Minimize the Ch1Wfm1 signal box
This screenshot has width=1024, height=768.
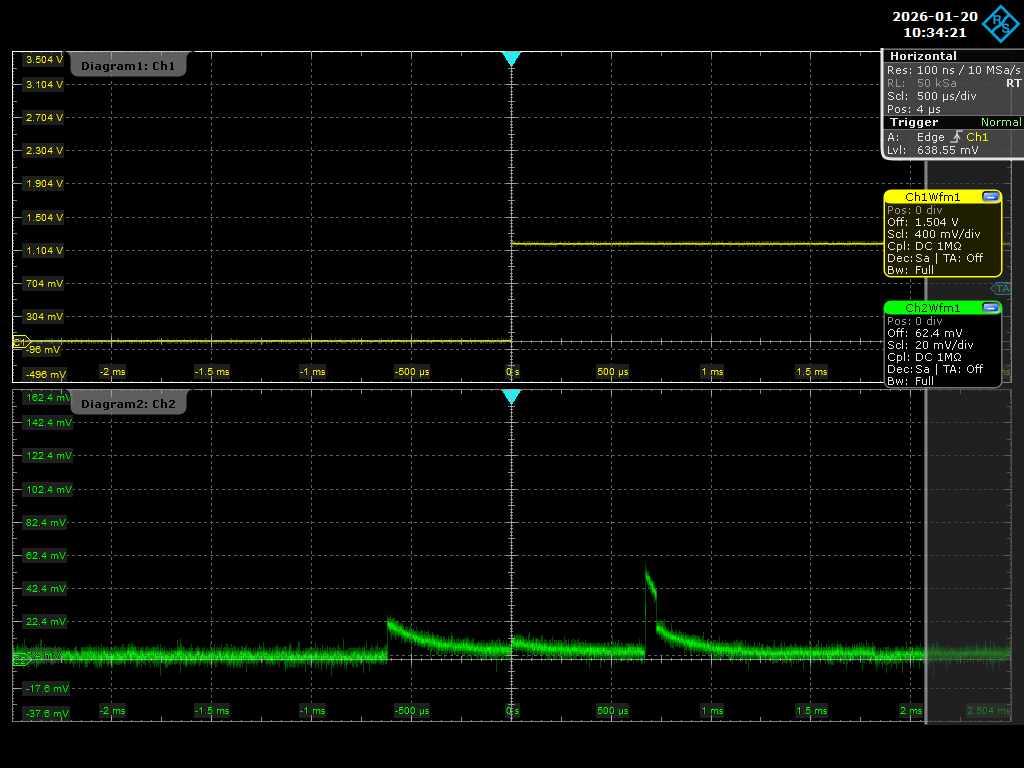tap(991, 196)
